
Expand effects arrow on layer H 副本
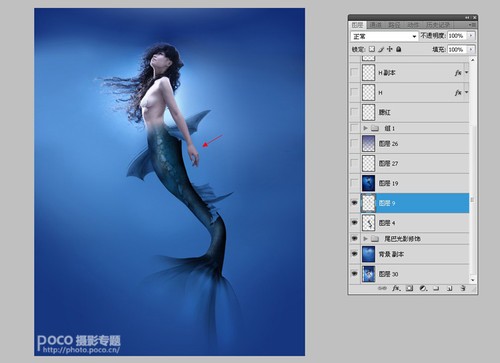(466, 72)
